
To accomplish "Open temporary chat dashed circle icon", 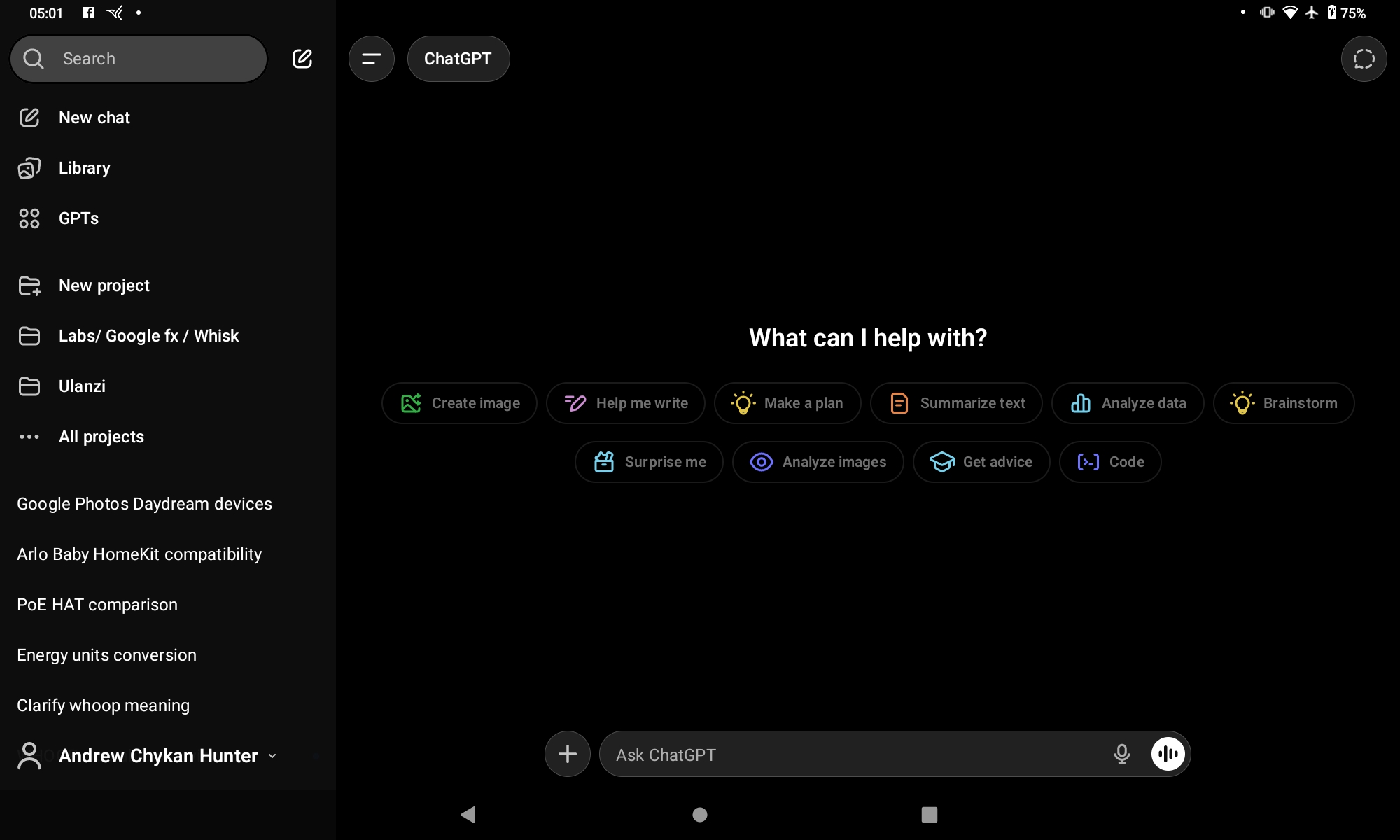I will (1364, 59).
